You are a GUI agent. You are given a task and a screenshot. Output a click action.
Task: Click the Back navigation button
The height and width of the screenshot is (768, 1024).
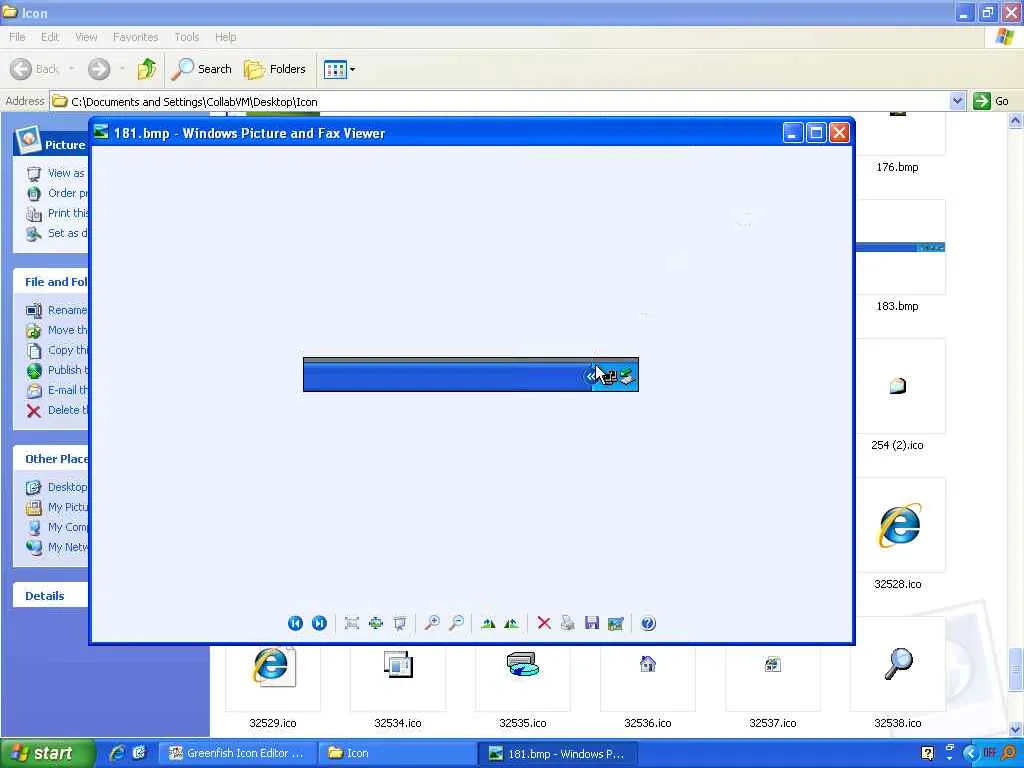(35, 69)
